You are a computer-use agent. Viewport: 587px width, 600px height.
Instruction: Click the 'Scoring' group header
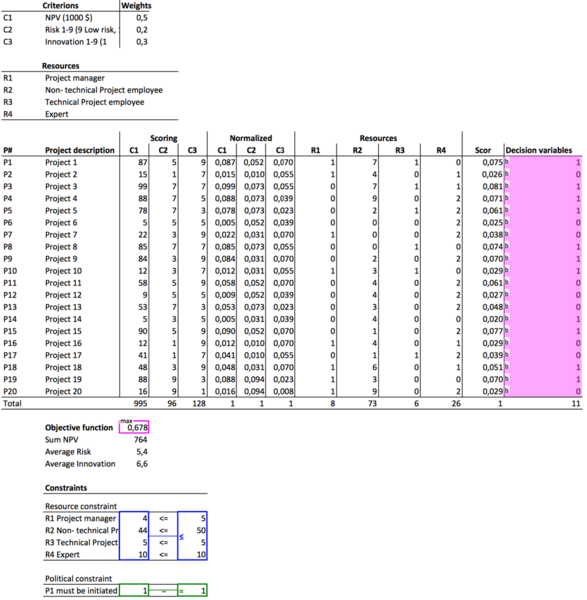[x=163, y=138]
